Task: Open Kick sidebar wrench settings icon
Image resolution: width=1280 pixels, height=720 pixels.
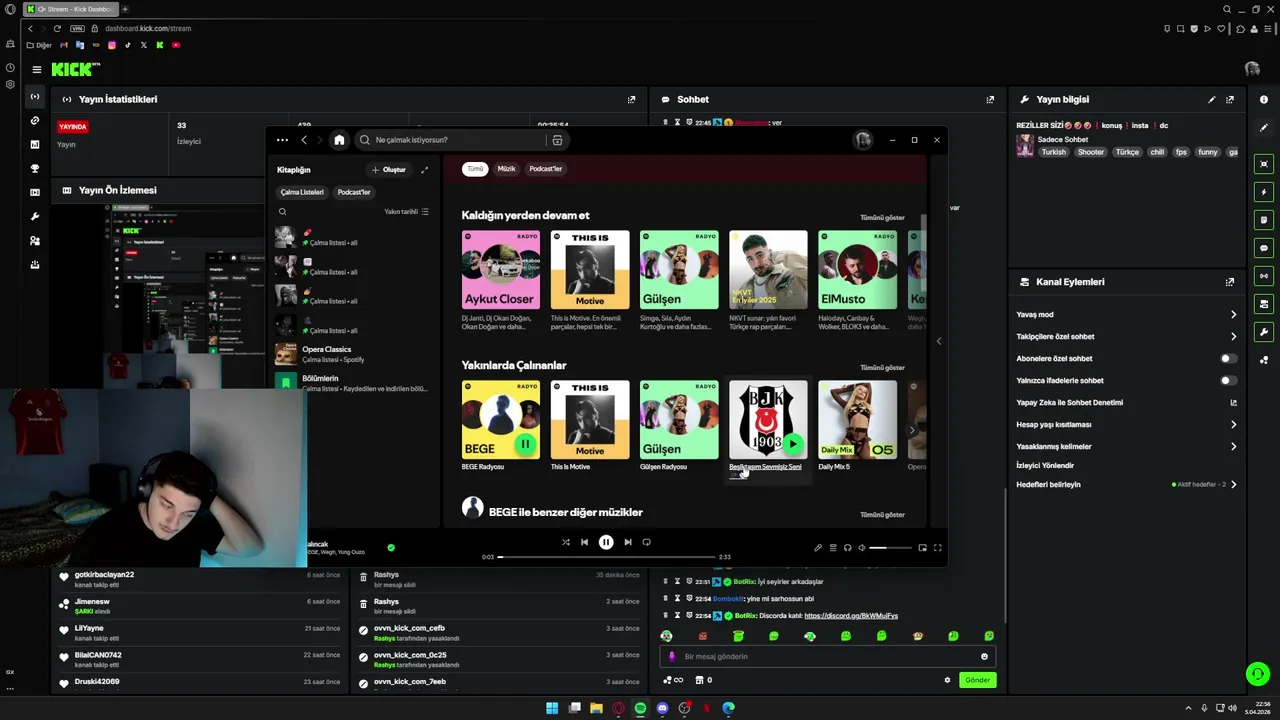Action: pos(35,217)
